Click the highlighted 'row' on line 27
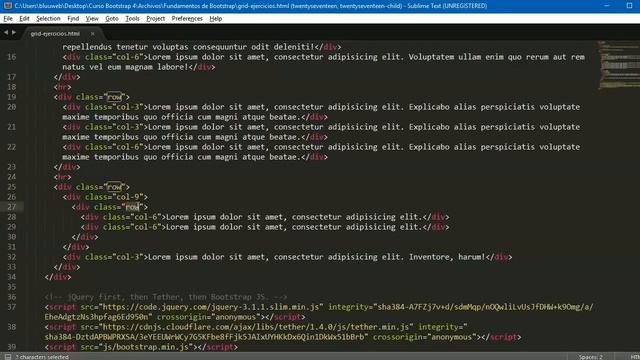 [x=132, y=207]
